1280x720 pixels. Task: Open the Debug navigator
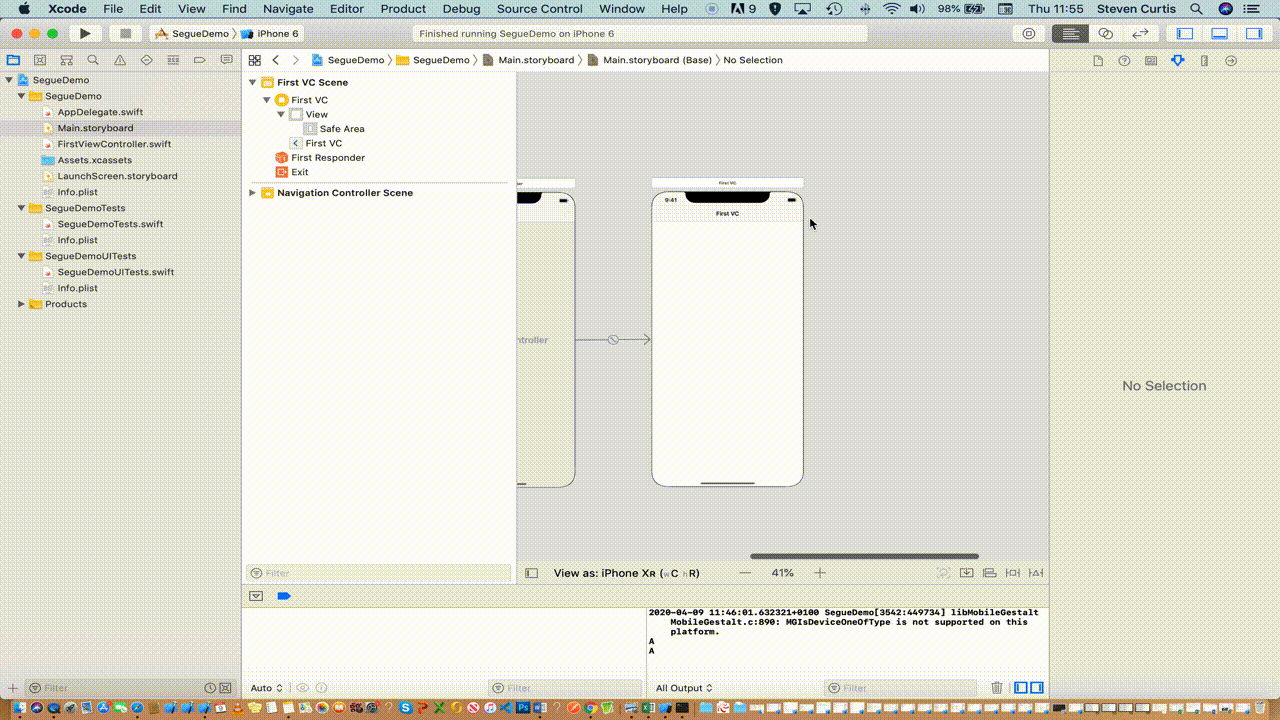(173, 60)
